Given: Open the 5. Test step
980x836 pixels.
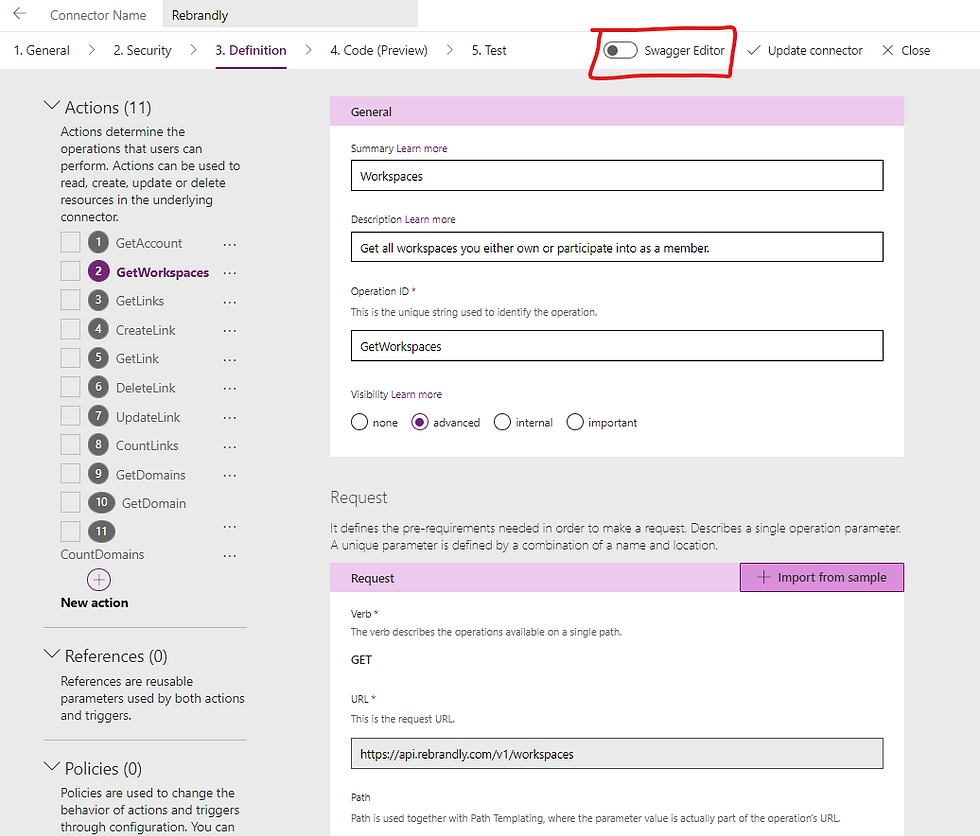Looking at the screenshot, I should tap(489, 50).
